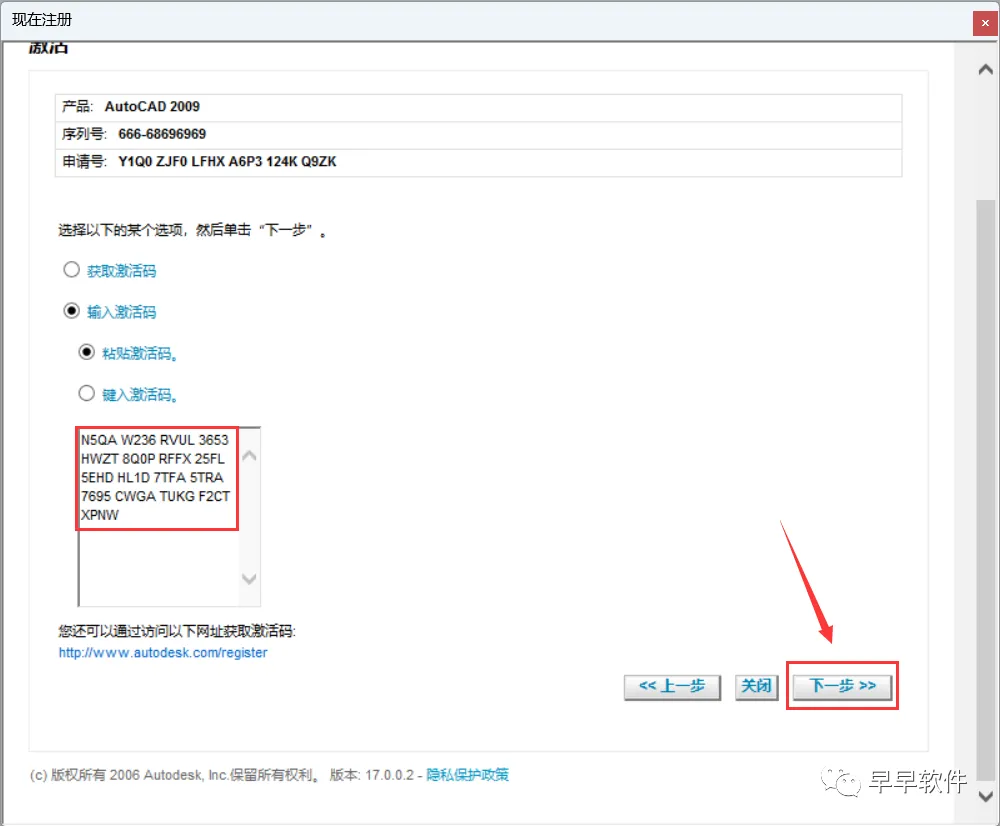Click the 粘贴激活码 link label
Image resolution: width=1000 pixels, height=826 pixels.
[x=139, y=353]
